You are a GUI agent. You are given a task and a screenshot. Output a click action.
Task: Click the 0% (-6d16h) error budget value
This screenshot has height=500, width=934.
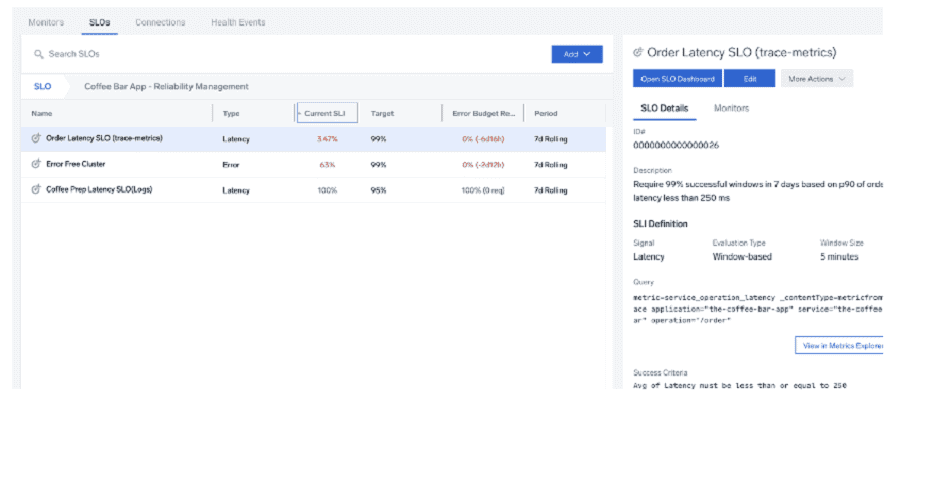point(483,139)
